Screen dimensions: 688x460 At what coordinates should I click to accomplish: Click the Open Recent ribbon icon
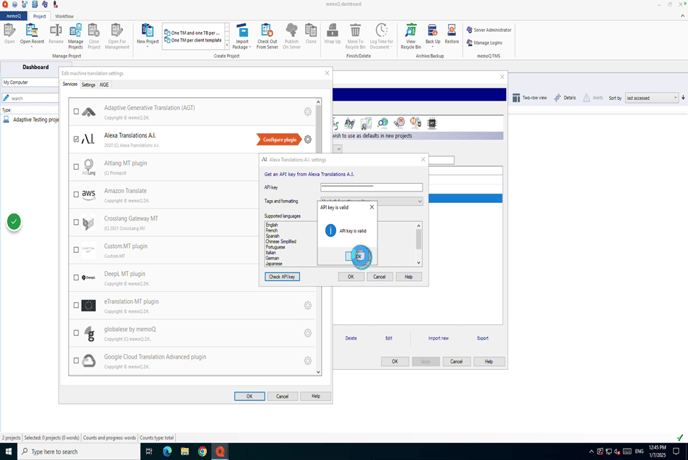(x=32, y=34)
